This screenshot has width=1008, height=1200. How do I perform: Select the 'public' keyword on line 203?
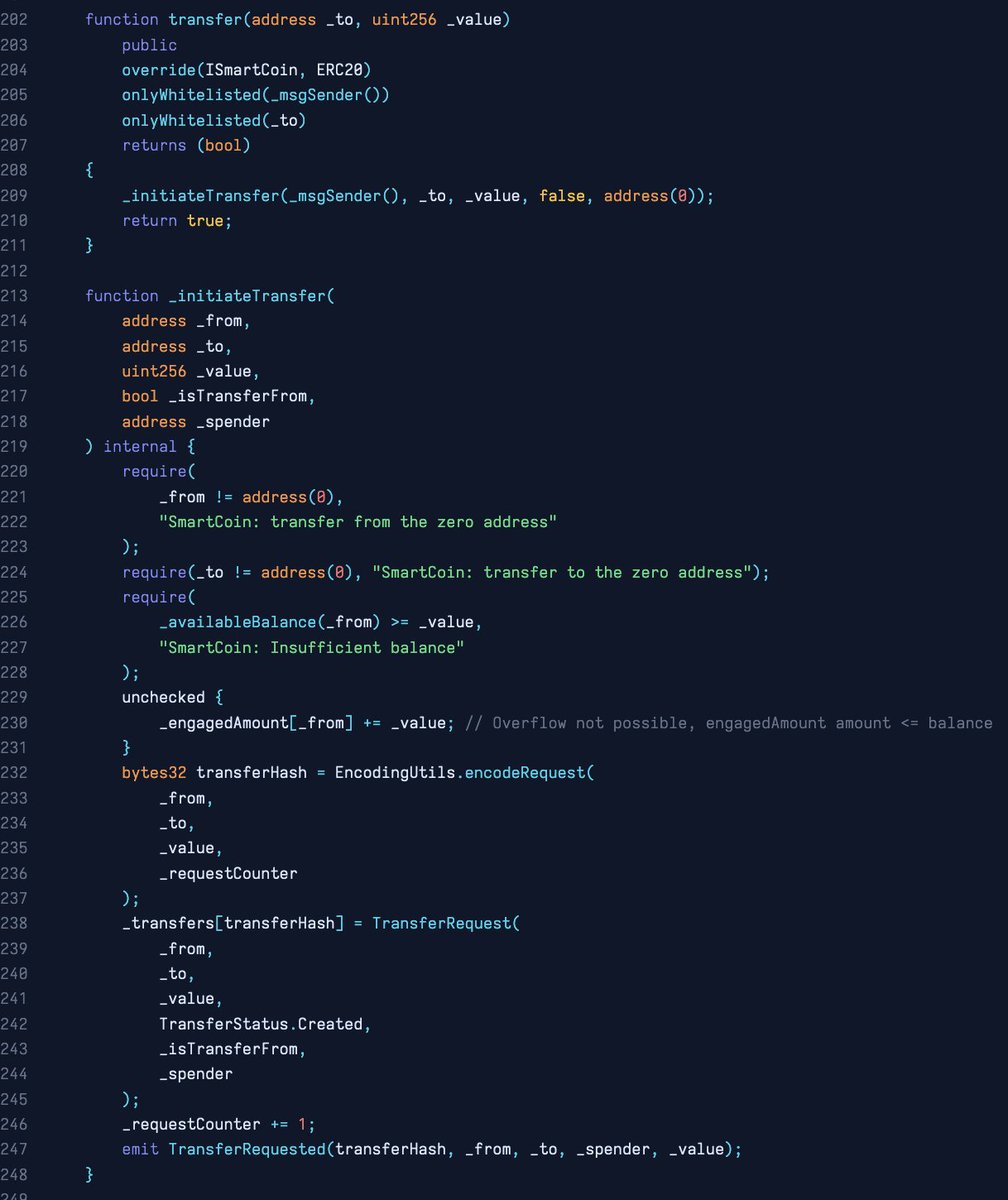(x=149, y=45)
